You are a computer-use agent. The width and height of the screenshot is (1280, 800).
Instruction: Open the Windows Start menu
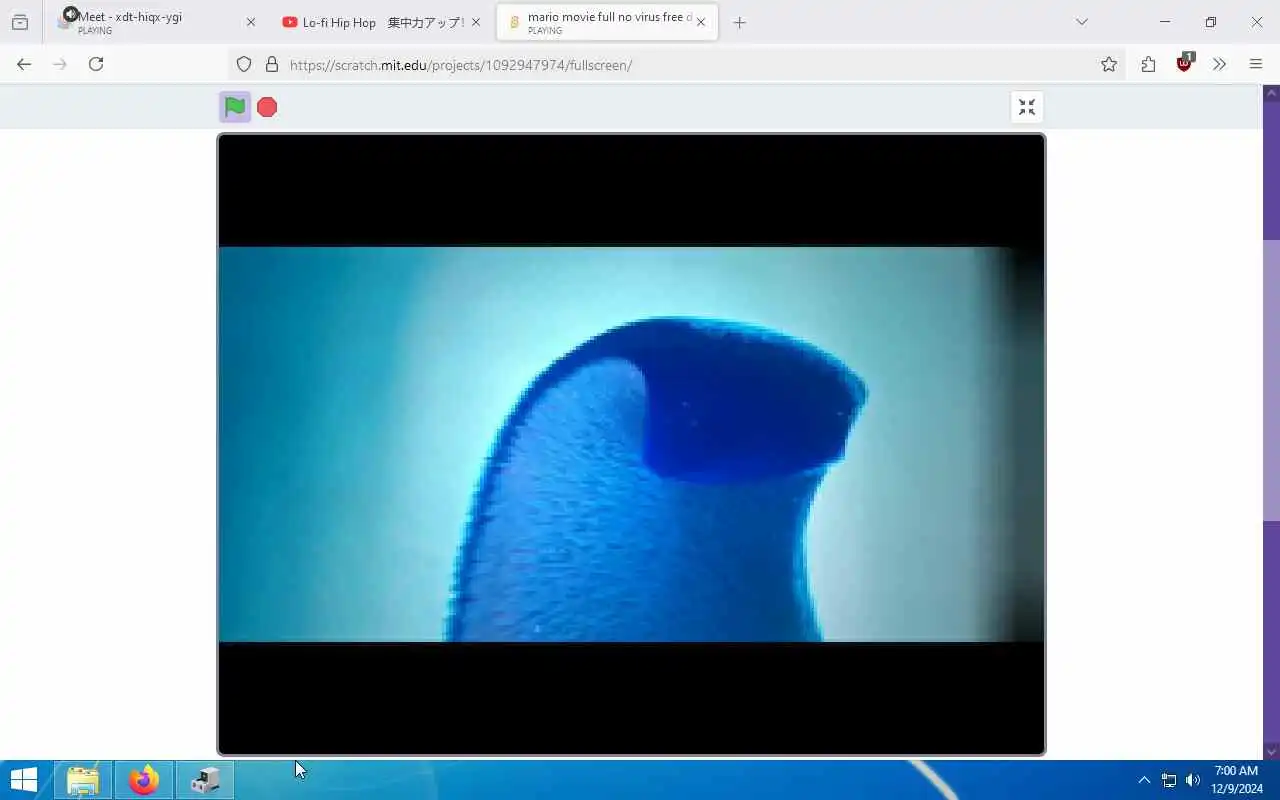tap(23, 780)
